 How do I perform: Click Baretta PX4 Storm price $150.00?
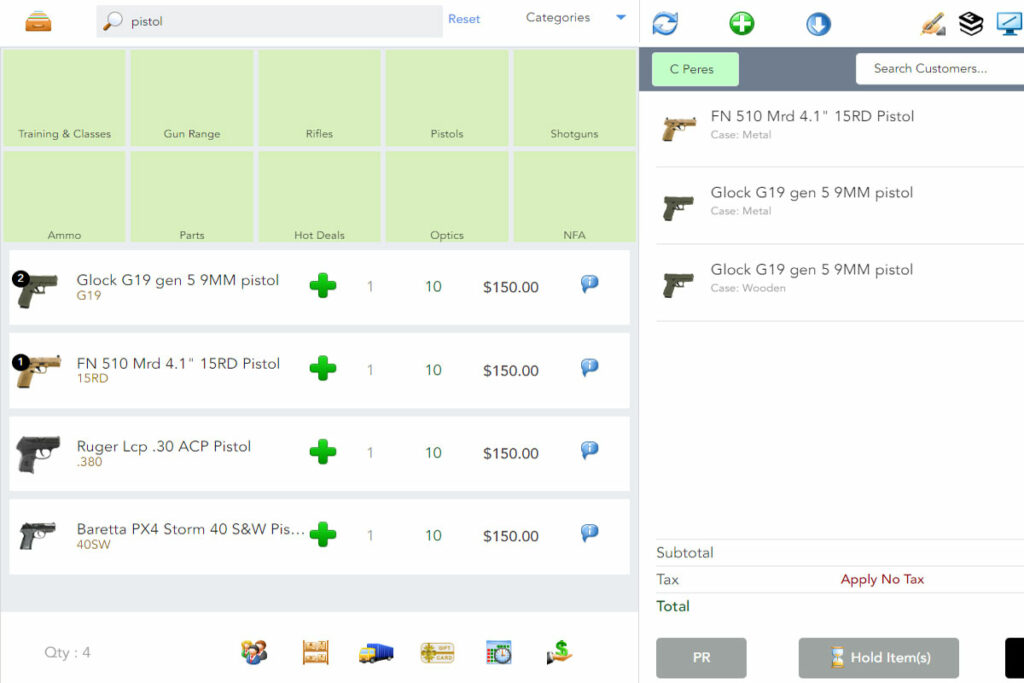pyautogui.click(x=511, y=536)
